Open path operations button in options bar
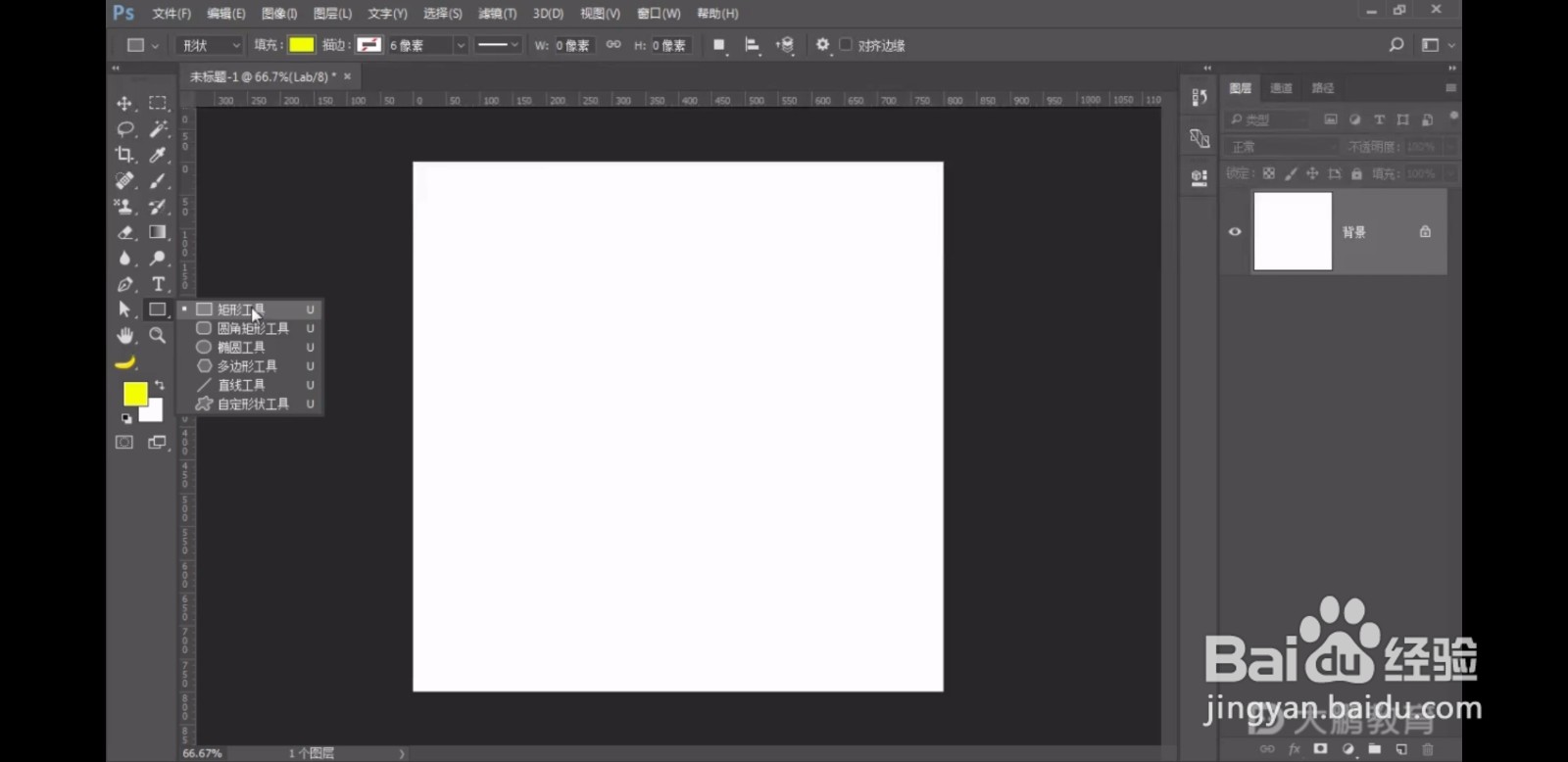The height and width of the screenshot is (762, 1568). click(718, 45)
